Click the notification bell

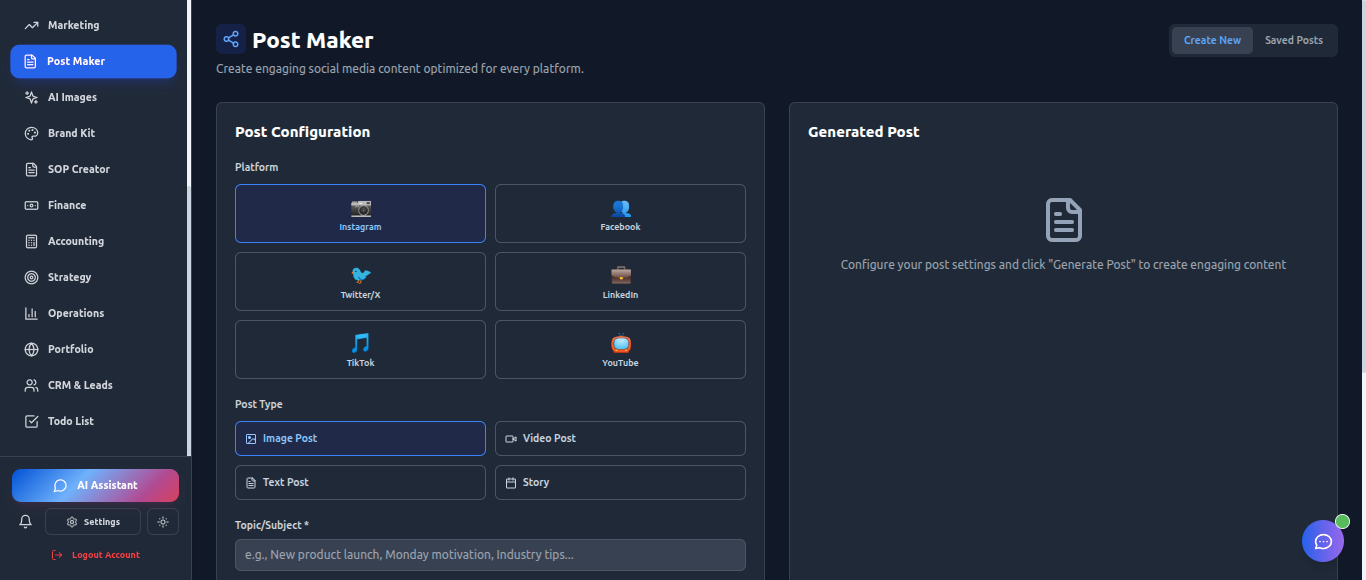[25, 521]
